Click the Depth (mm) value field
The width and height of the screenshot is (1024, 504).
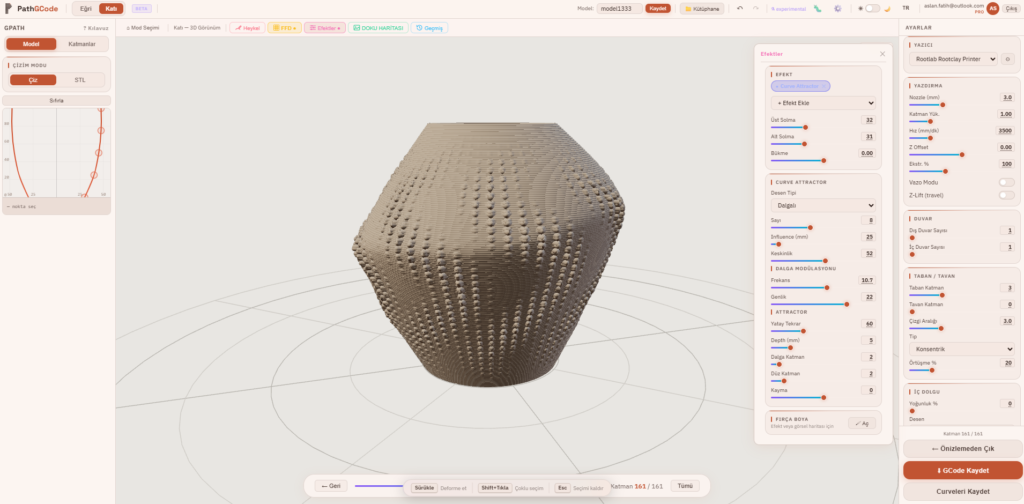869,340
